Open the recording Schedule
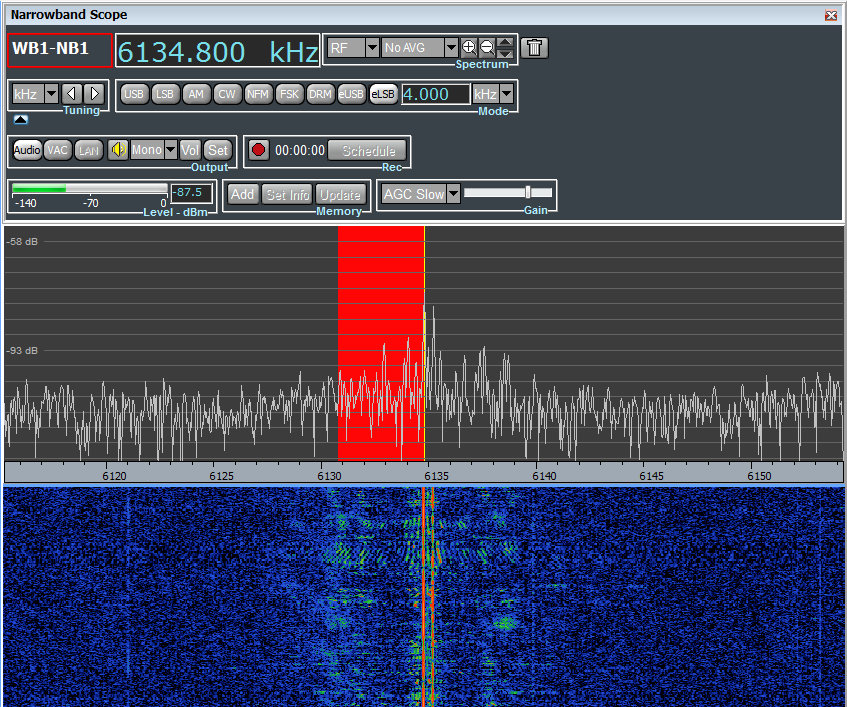847x707 pixels. [x=368, y=150]
